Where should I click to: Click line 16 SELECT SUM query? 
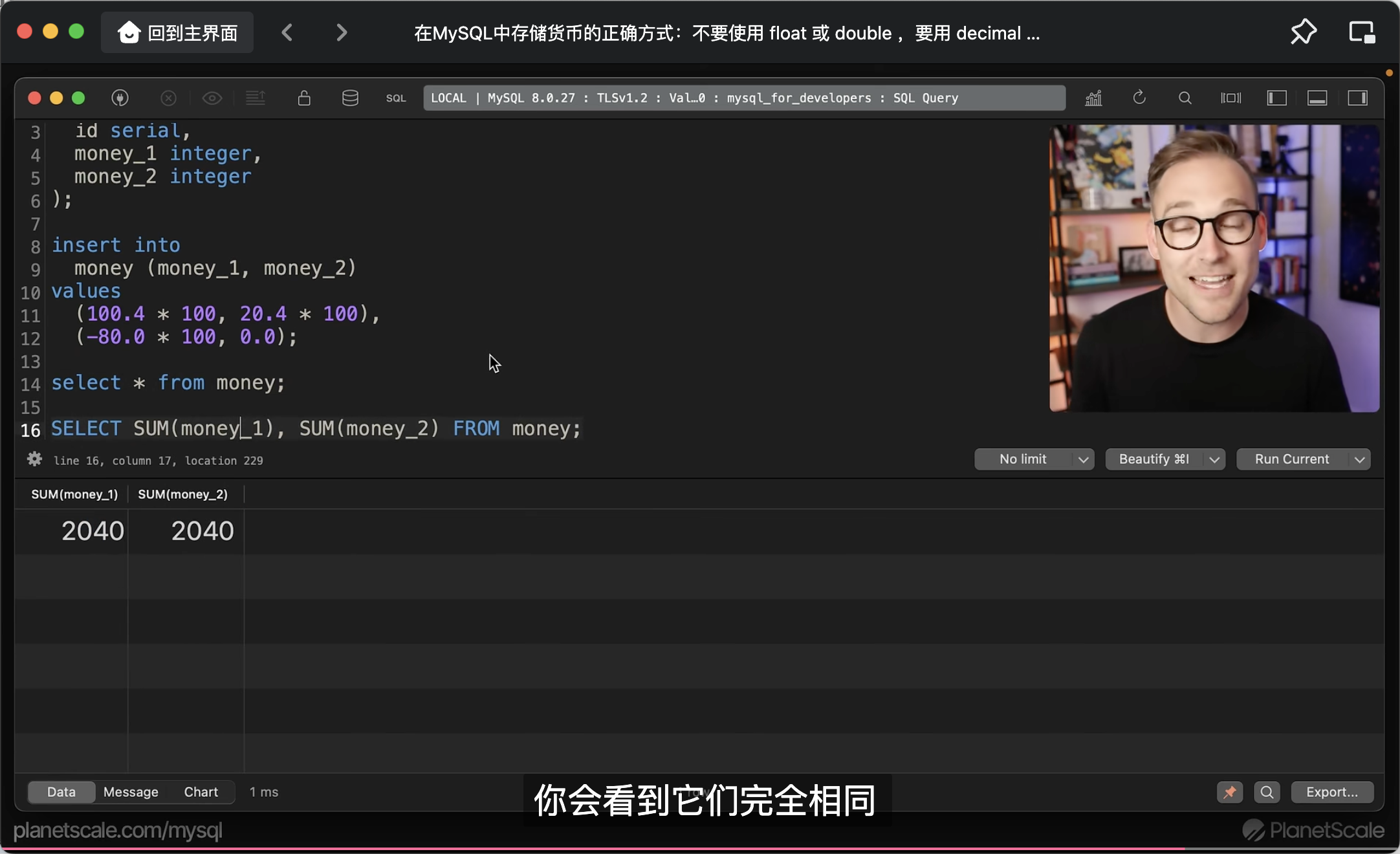[x=316, y=428]
